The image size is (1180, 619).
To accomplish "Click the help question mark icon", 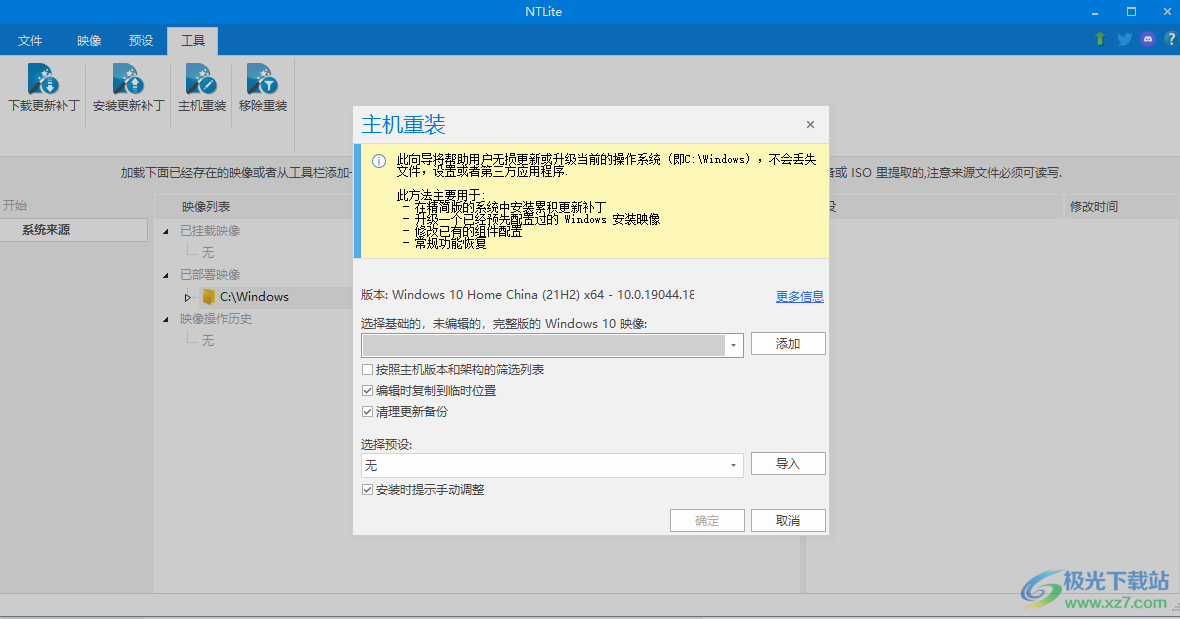I will 1171,39.
